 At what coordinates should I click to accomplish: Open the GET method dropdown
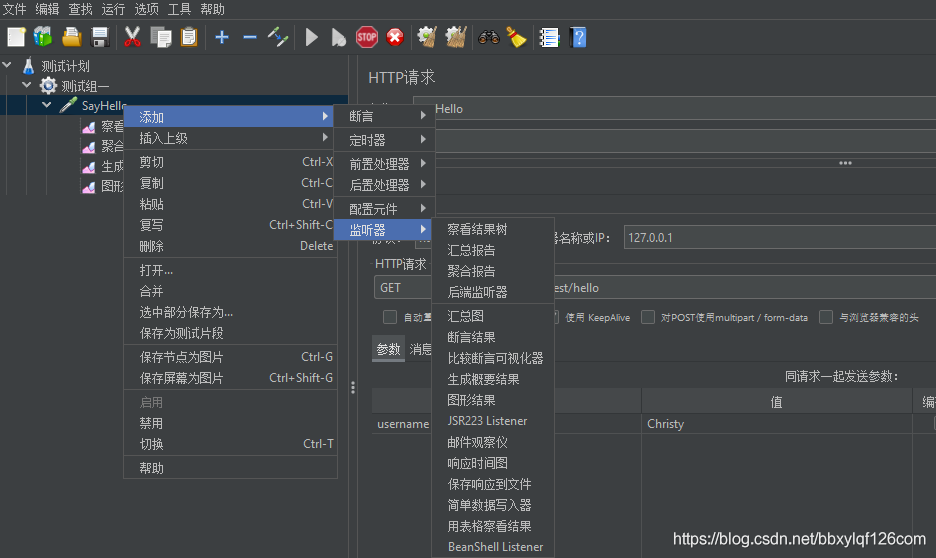pyautogui.click(x=402, y=287)
